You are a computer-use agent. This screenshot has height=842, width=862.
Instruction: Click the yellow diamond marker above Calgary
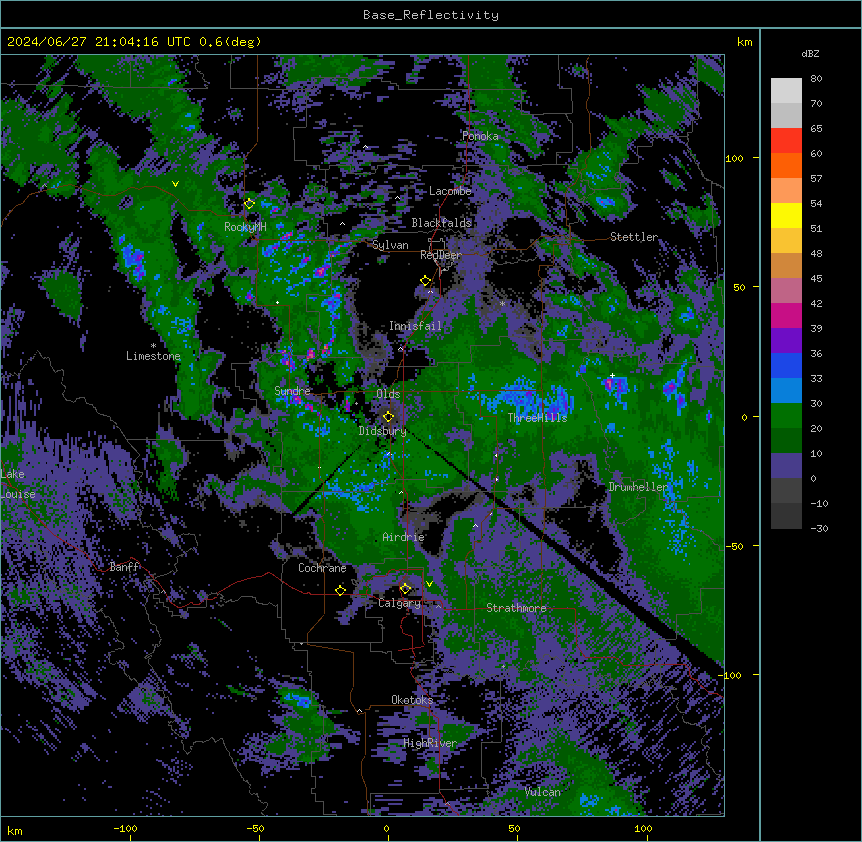click(x=405, y=589)
